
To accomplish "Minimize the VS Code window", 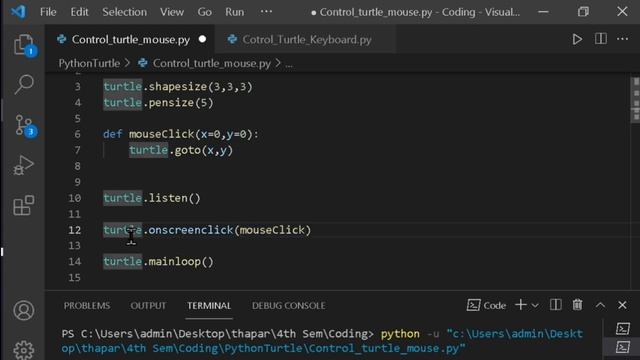I will 543,12.
